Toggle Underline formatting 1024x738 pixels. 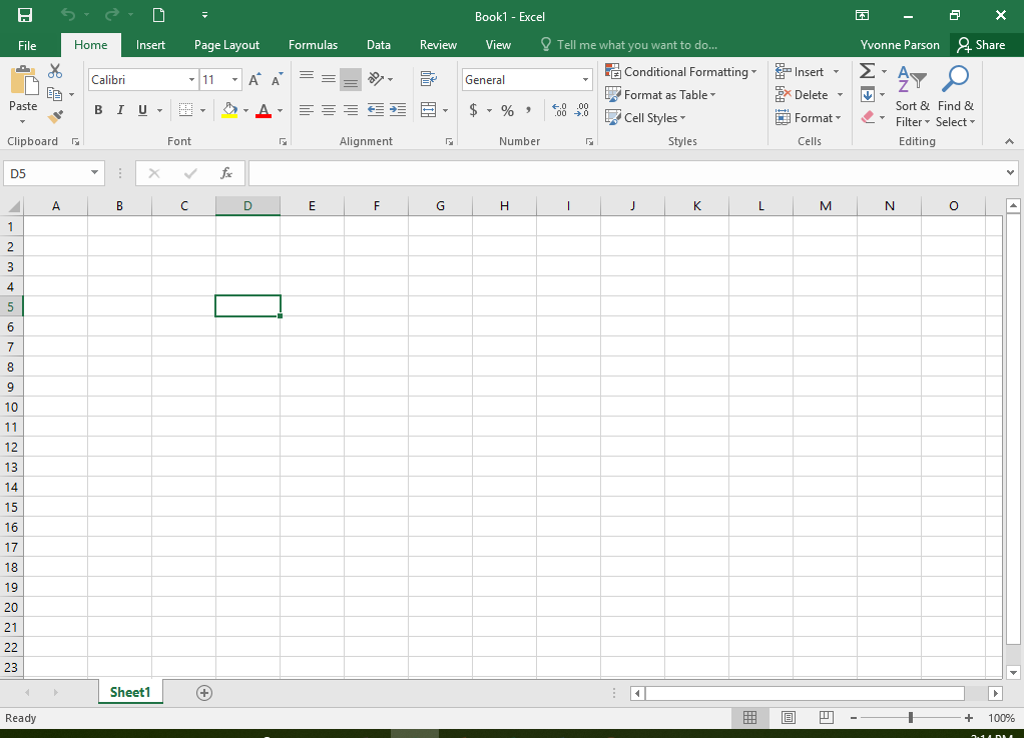pos(142,110)
